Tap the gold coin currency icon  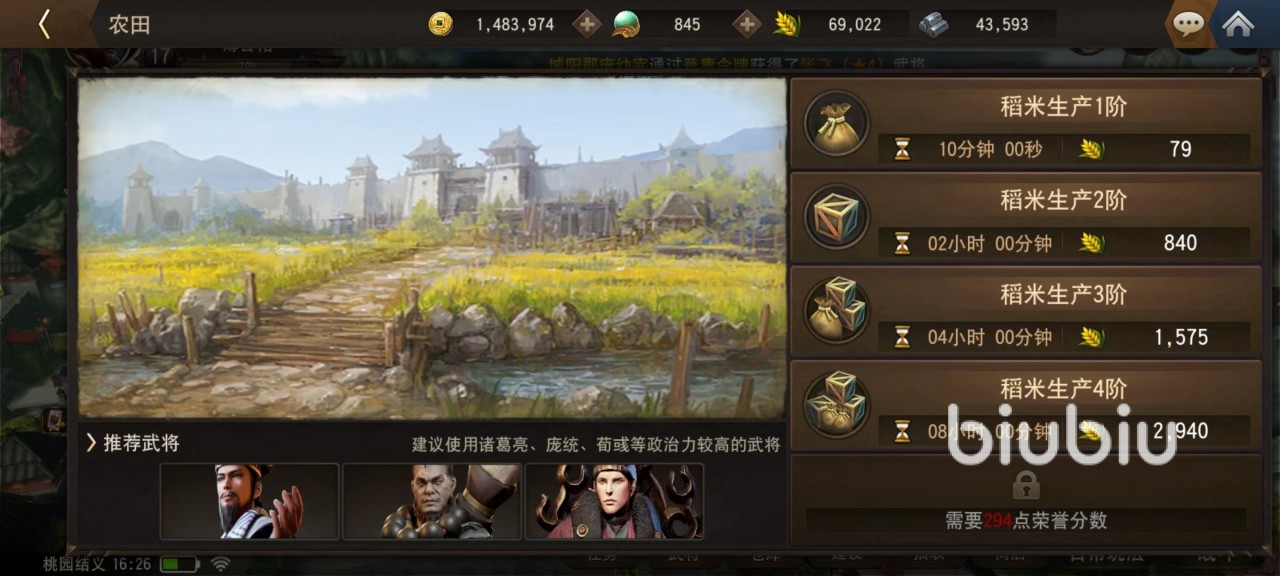tap(441, 24)
